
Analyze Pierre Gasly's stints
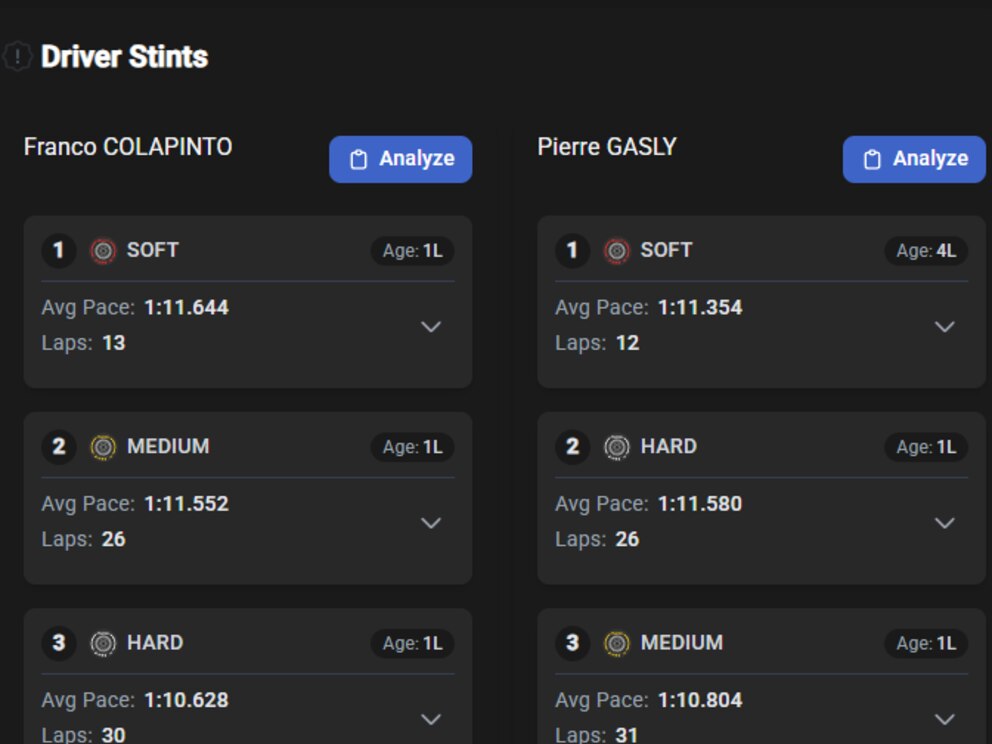914,159
